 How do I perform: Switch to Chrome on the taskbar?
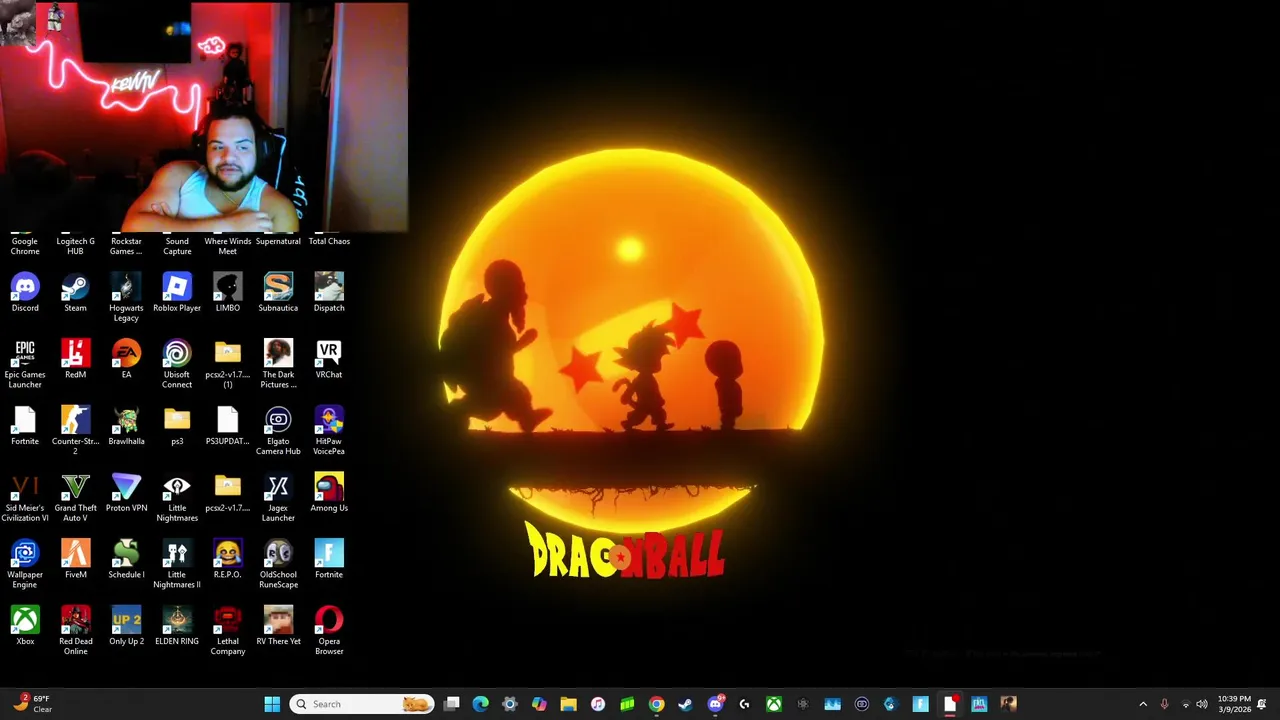point(656,704)
